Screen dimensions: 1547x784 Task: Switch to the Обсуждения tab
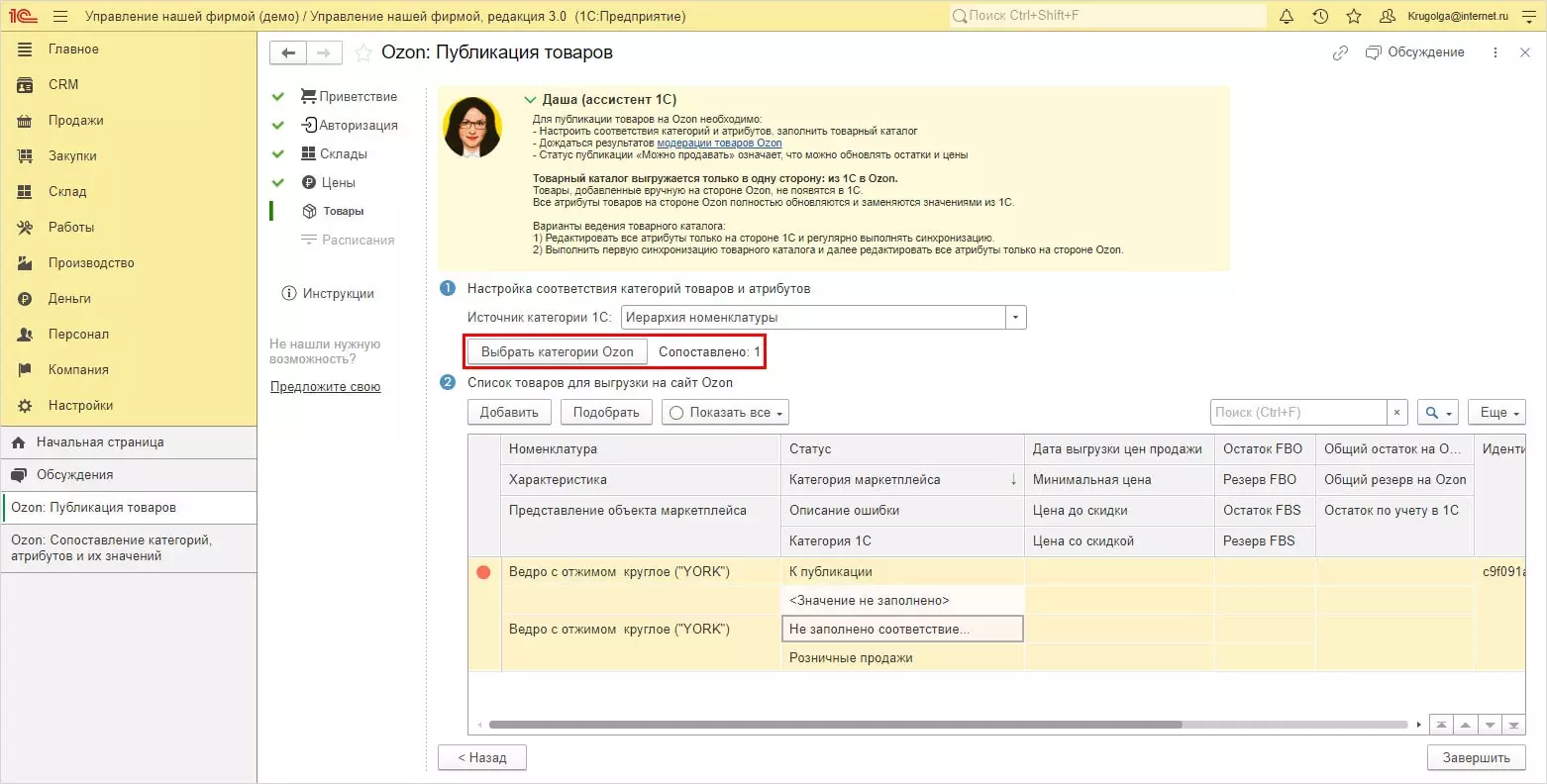pyautogui.click(x=129, y=475)
